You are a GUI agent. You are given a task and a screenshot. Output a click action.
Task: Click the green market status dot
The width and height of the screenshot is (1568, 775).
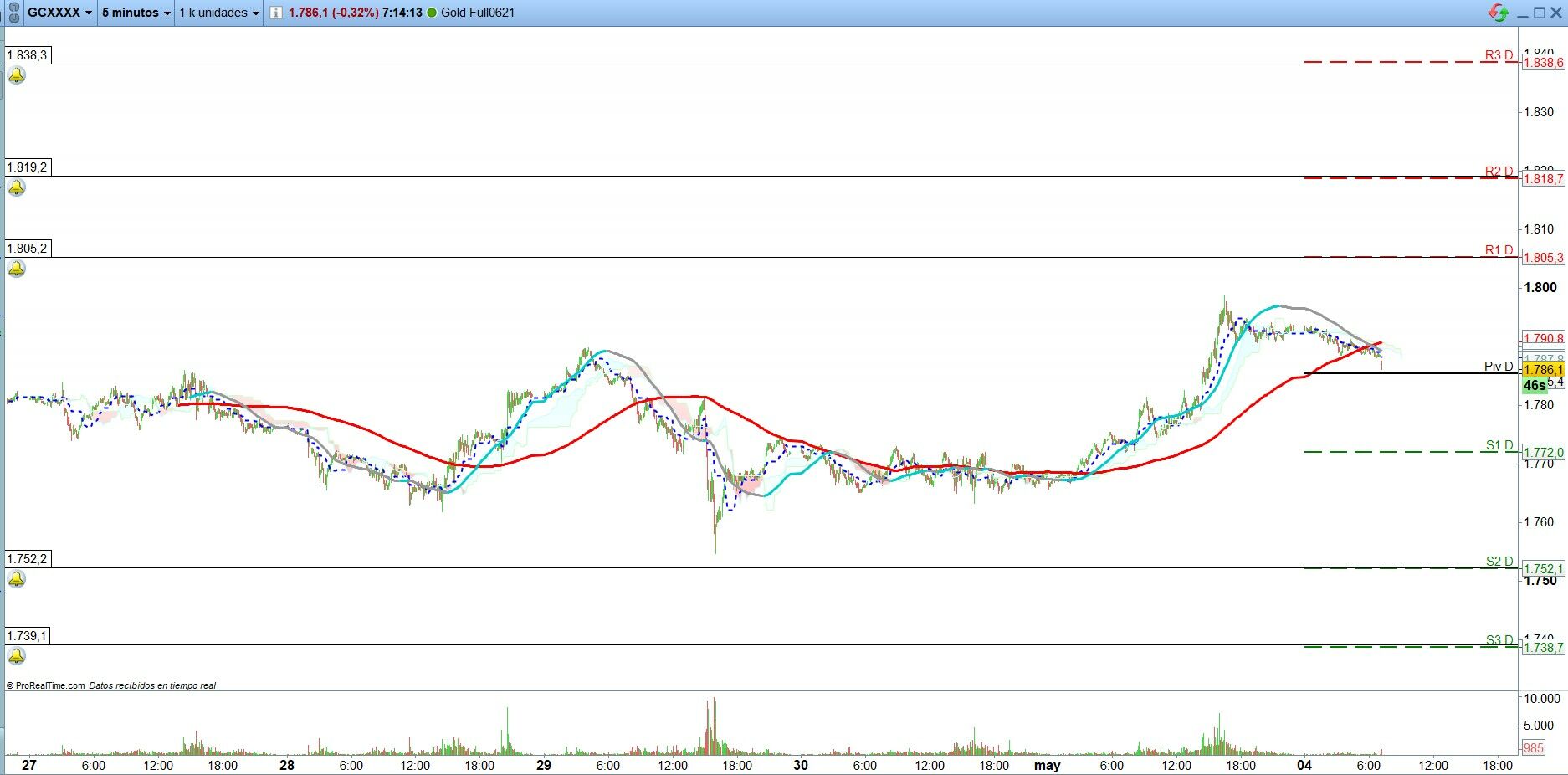click(x=432, y=13)
